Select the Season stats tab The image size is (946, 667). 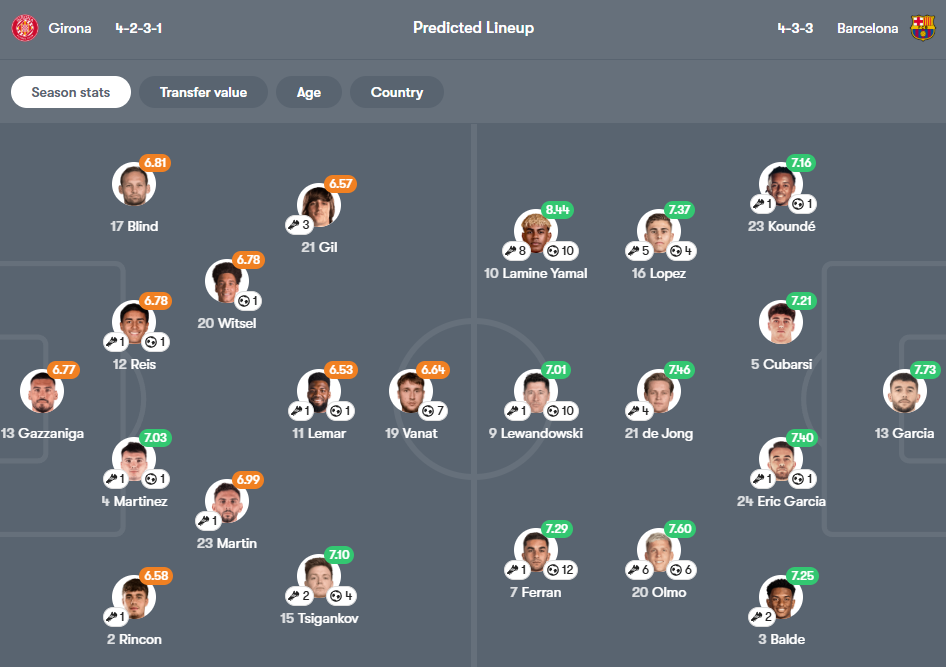[x=71, y=92]
